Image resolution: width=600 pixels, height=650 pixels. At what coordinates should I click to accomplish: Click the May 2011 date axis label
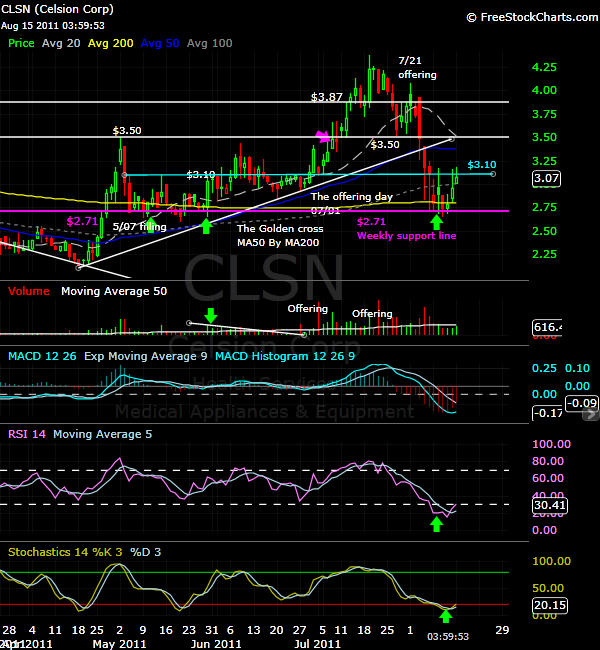pos(119,644)
